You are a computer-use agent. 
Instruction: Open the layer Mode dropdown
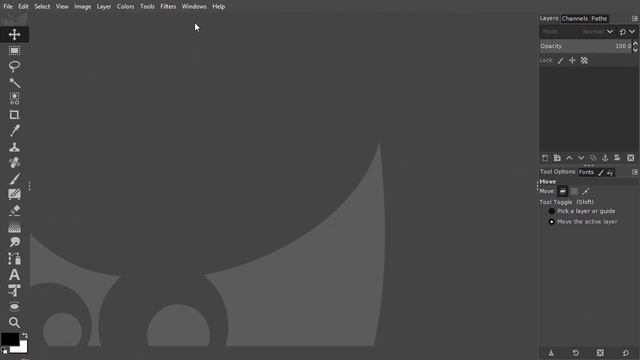[577, 31]
